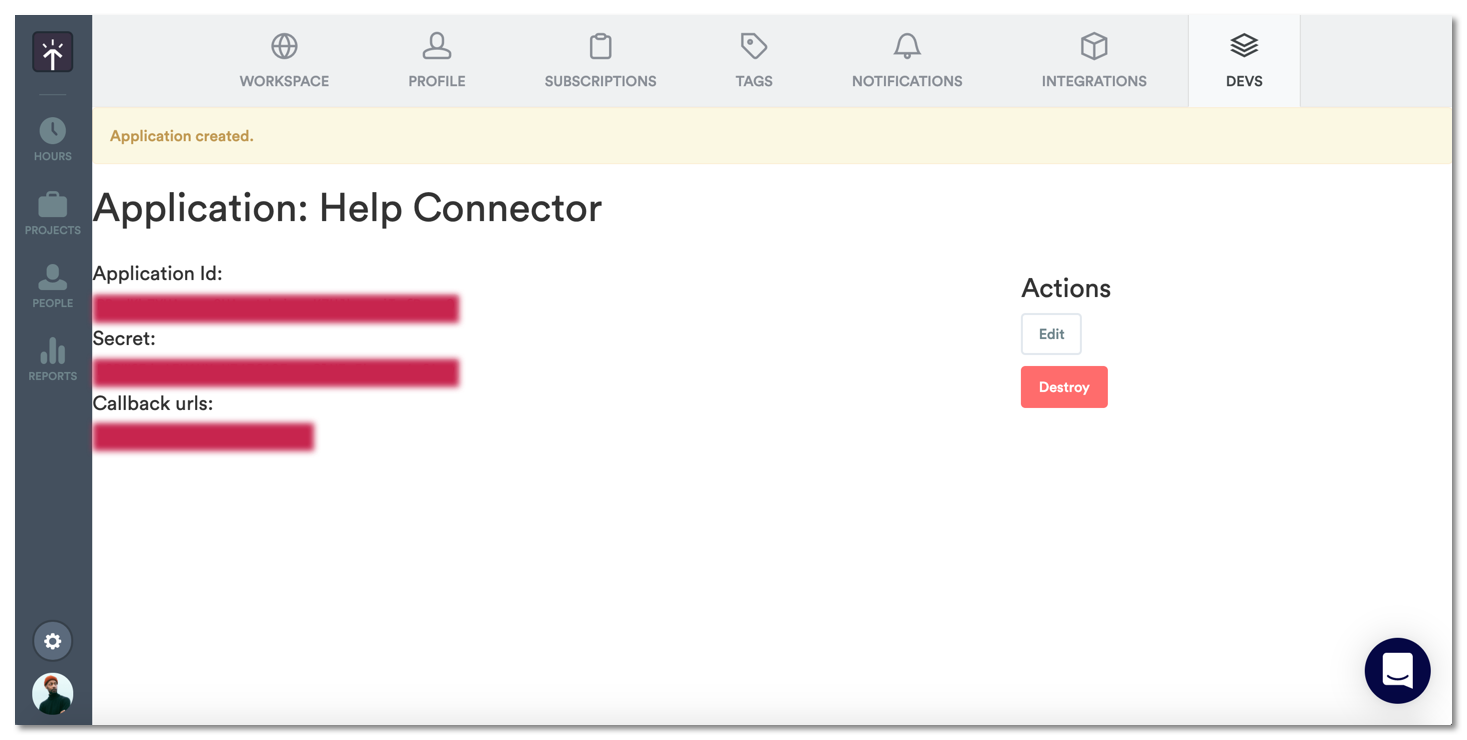Switch to the Workspace tab
1467x740 pixels.
(x=284, y=61)
